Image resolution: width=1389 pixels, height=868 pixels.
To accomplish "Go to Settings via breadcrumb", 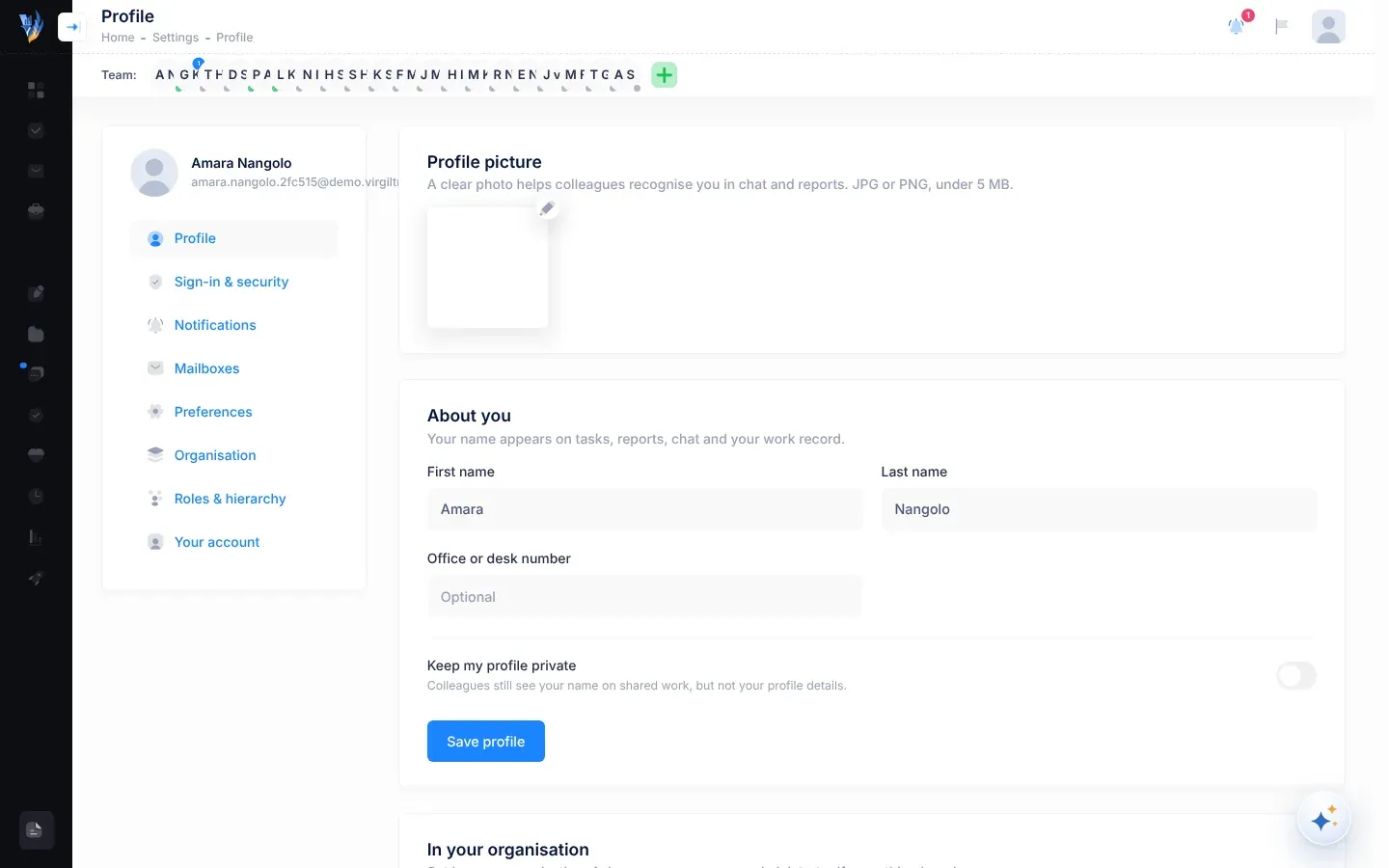I will [x=176, y=38].
